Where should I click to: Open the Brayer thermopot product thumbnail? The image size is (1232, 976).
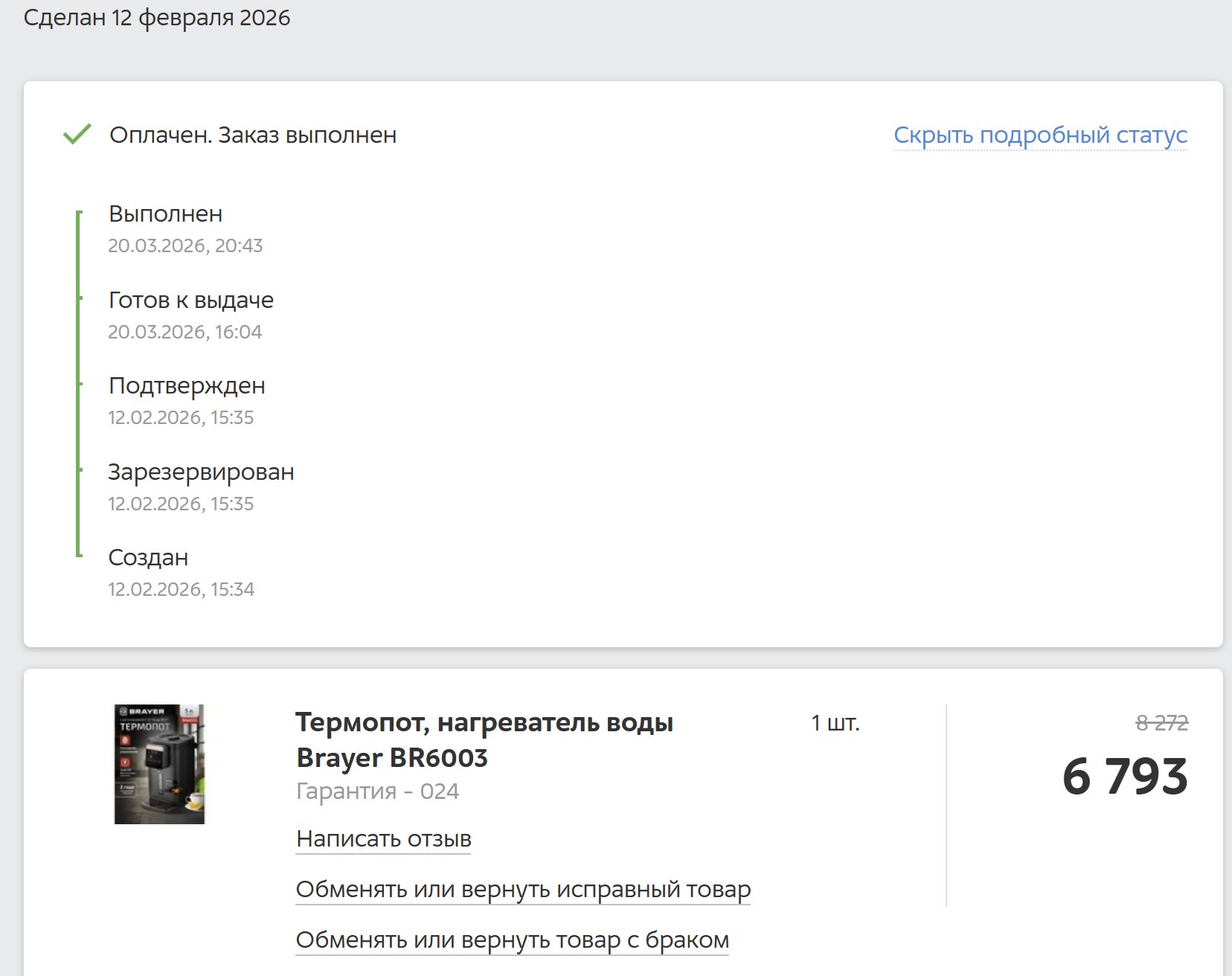159,764
